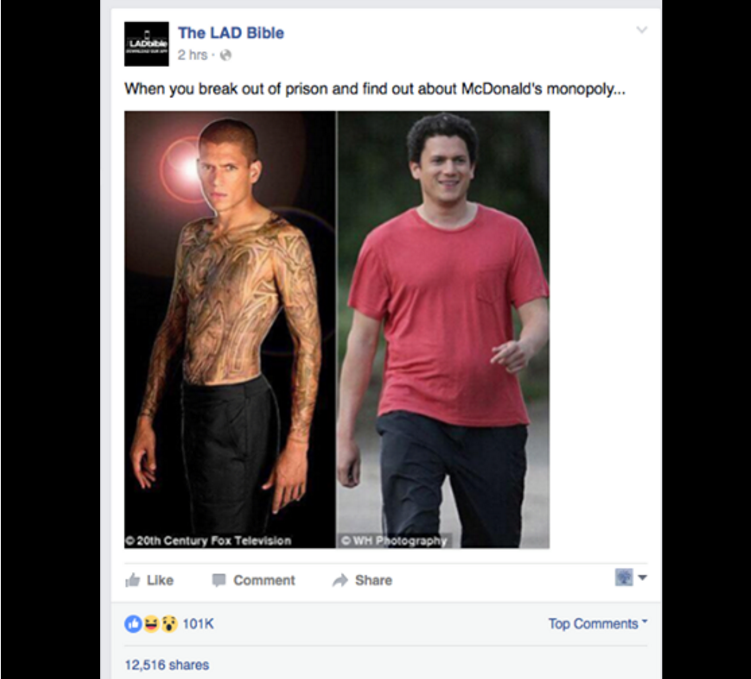The image size is (751, 679).
Task: Click the small commenter profile thumbnail
Action: tap(624, 577)
